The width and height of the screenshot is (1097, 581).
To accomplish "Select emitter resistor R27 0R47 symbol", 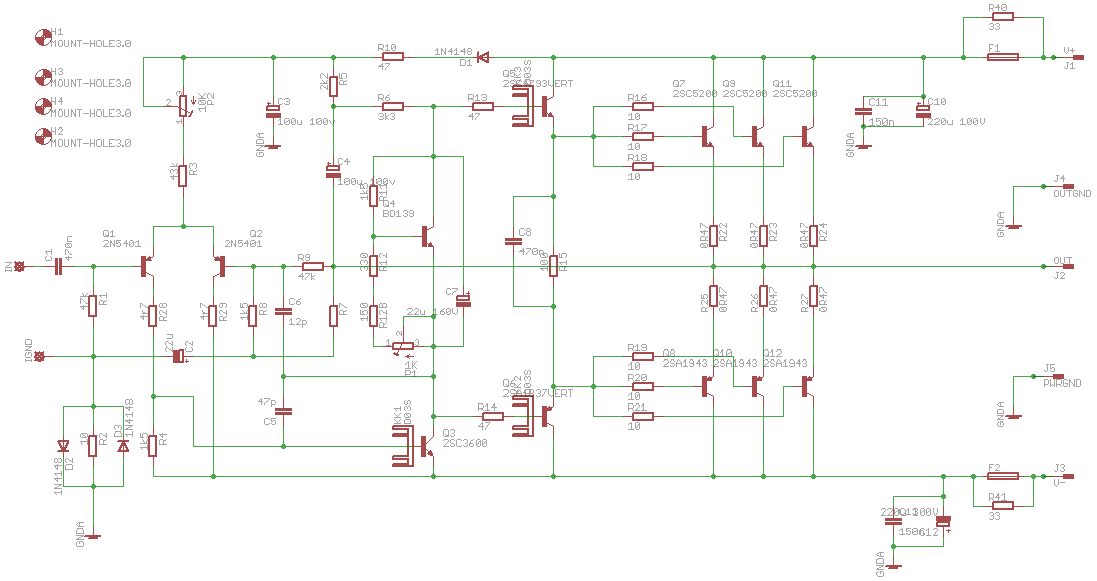I will pos(814,296).
